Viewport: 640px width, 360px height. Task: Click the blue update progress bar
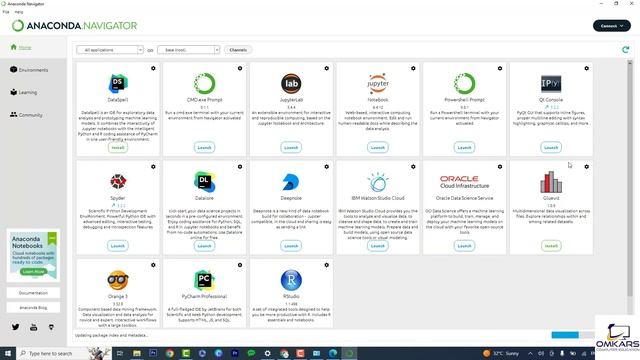pos(565,335)
